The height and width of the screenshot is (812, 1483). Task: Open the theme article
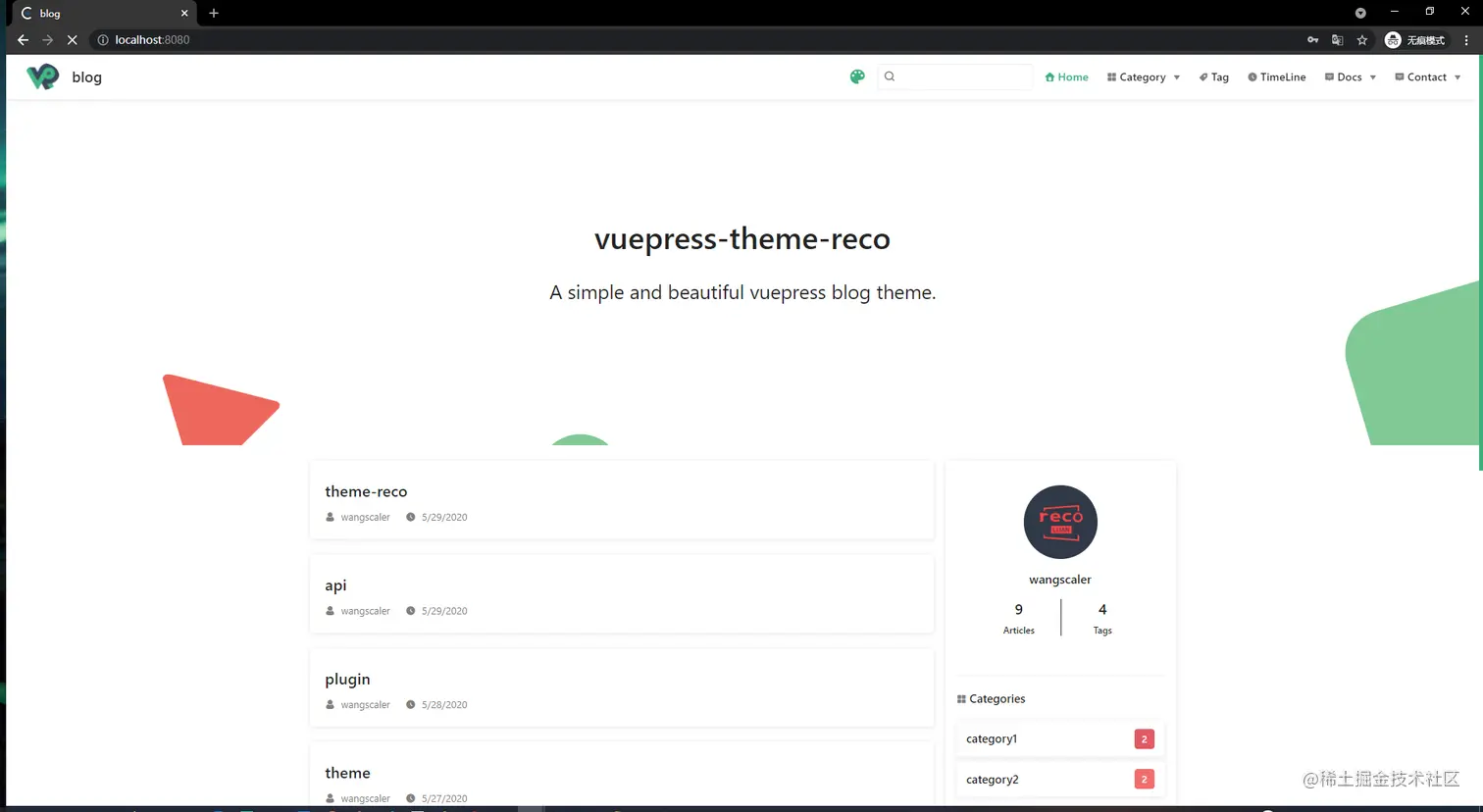(347, 773)
